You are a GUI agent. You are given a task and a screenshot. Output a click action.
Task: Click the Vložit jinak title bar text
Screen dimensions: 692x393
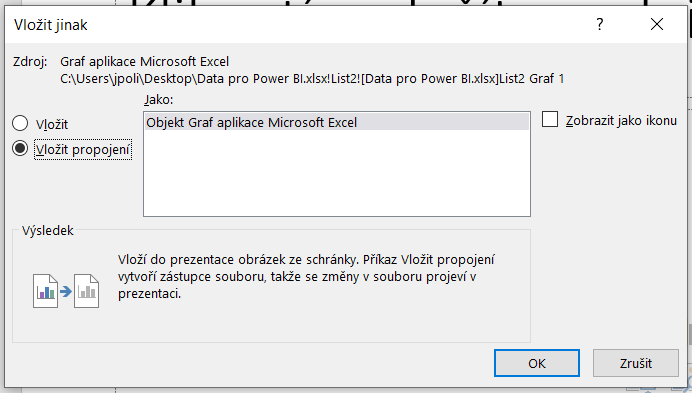tap(51, 25)
